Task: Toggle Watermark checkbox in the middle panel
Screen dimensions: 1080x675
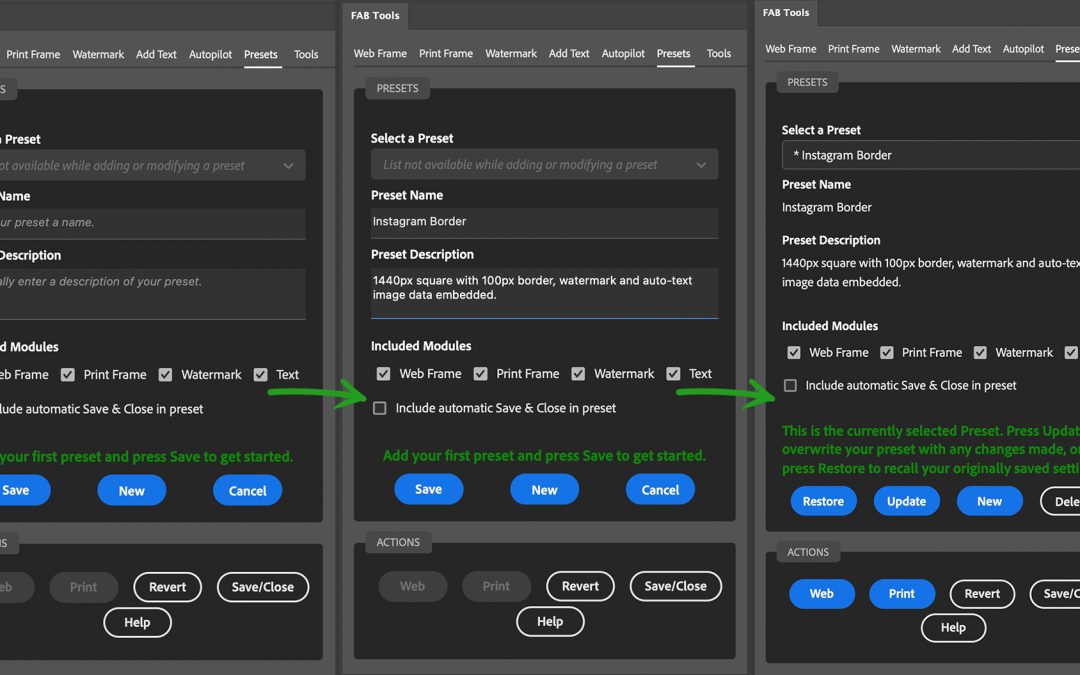Action: [x=578, y=374]
